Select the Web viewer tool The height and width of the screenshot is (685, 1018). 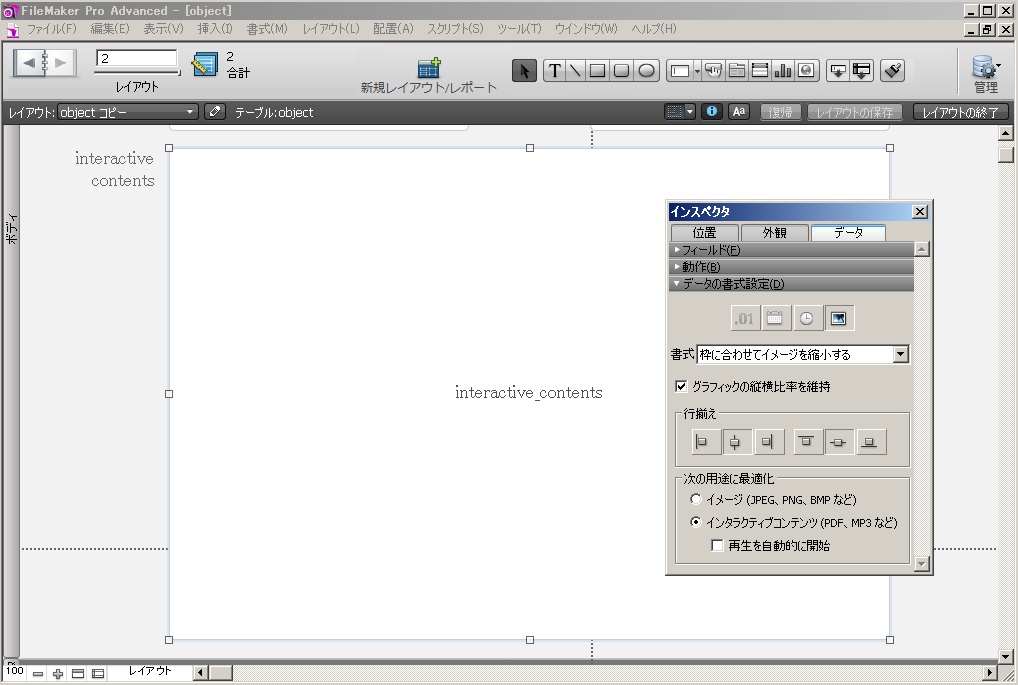(805, 70)
